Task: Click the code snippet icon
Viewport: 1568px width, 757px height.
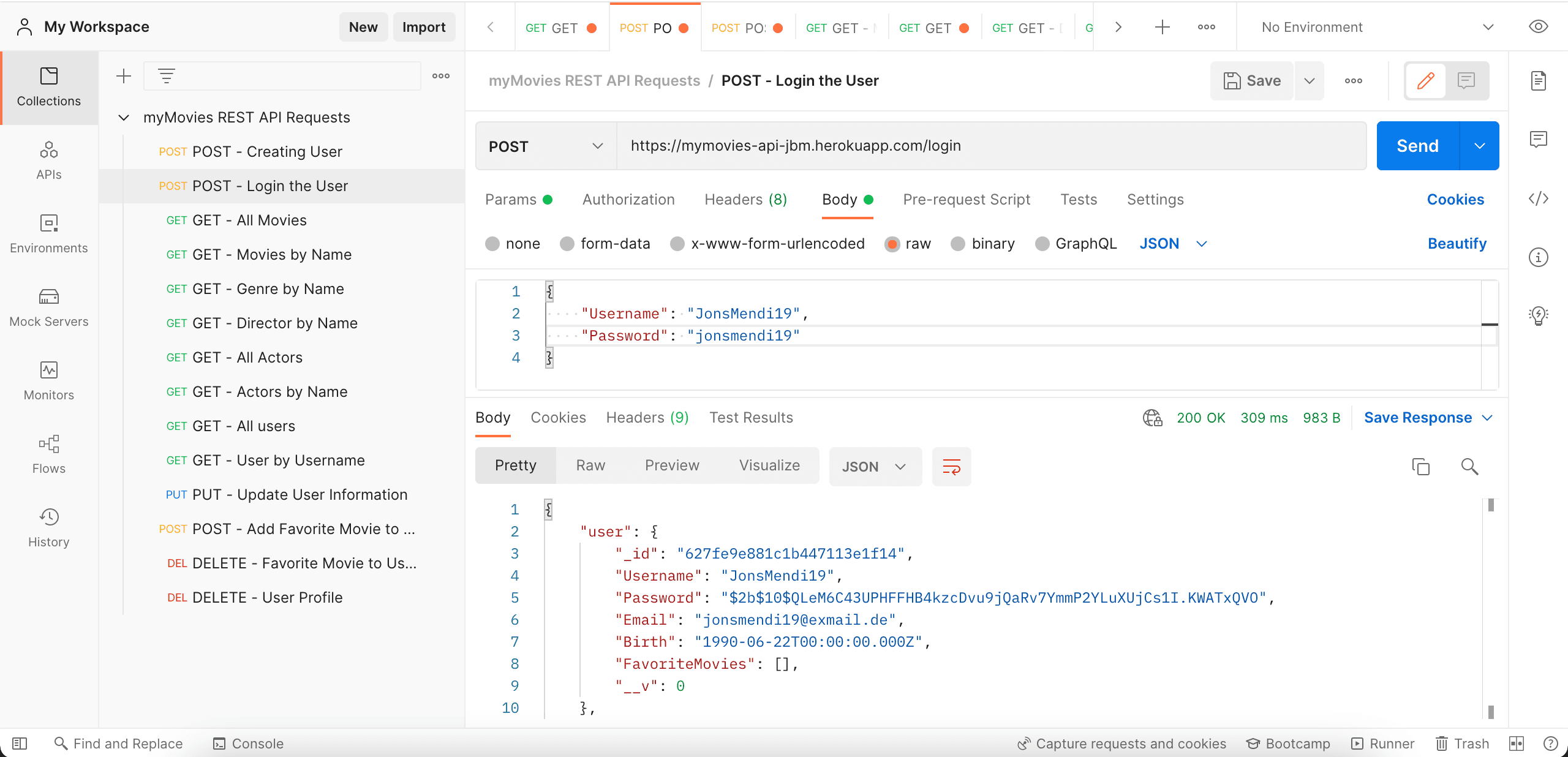Action: point(1538,198)
